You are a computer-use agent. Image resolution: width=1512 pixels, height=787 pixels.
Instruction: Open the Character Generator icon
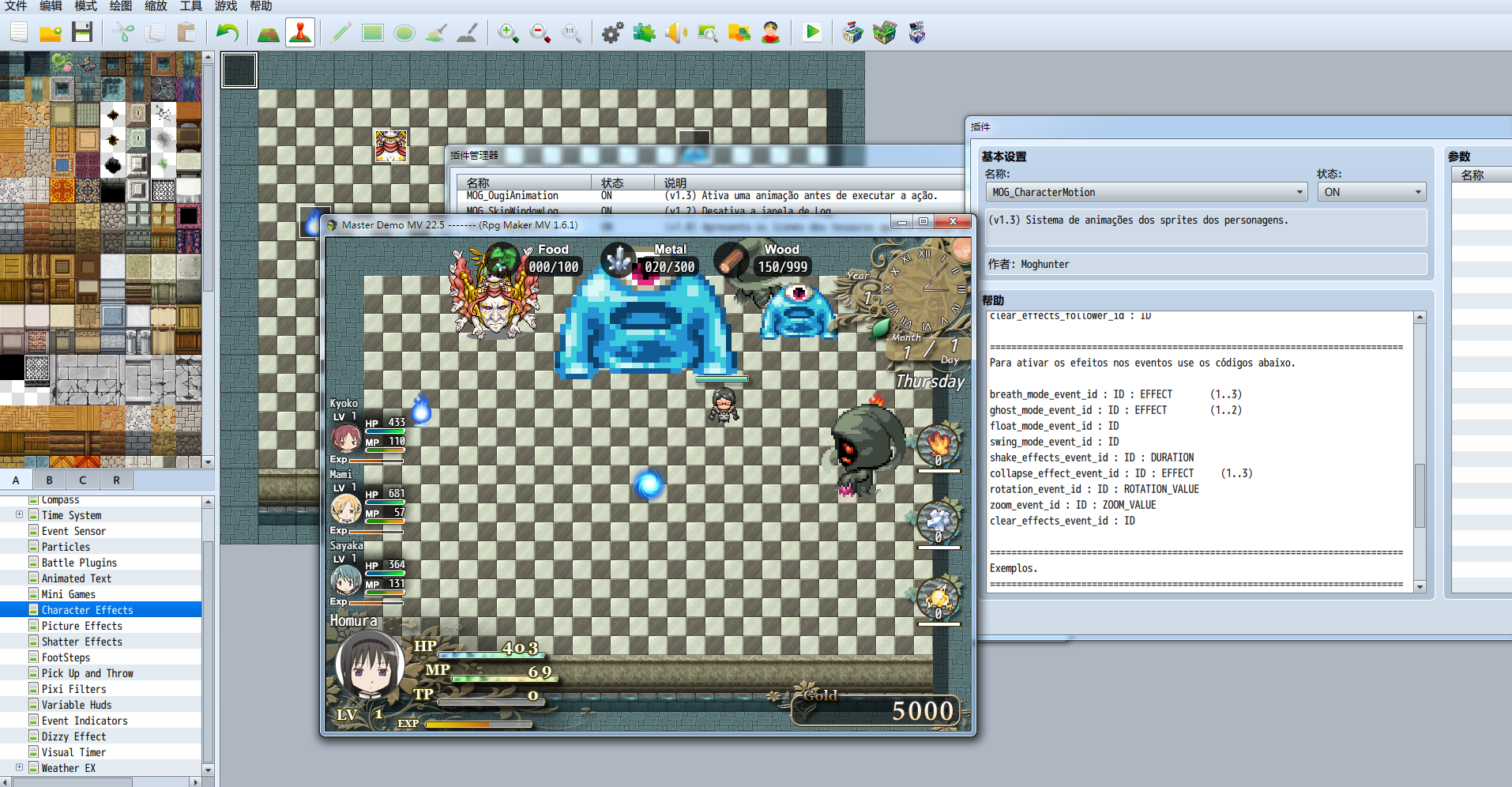coord(771,32)
